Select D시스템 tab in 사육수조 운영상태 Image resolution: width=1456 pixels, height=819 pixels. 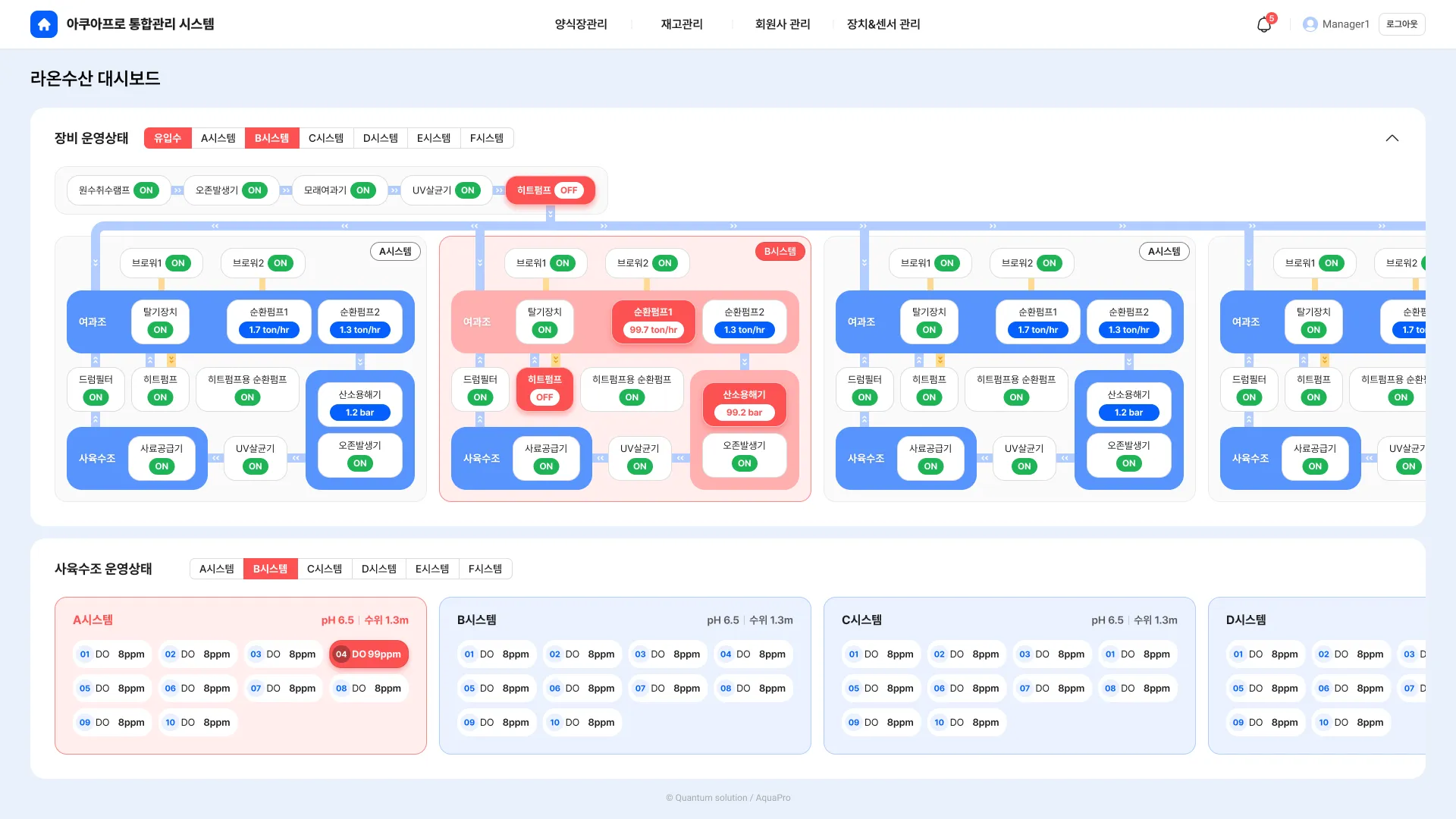[x=379, y=569]
